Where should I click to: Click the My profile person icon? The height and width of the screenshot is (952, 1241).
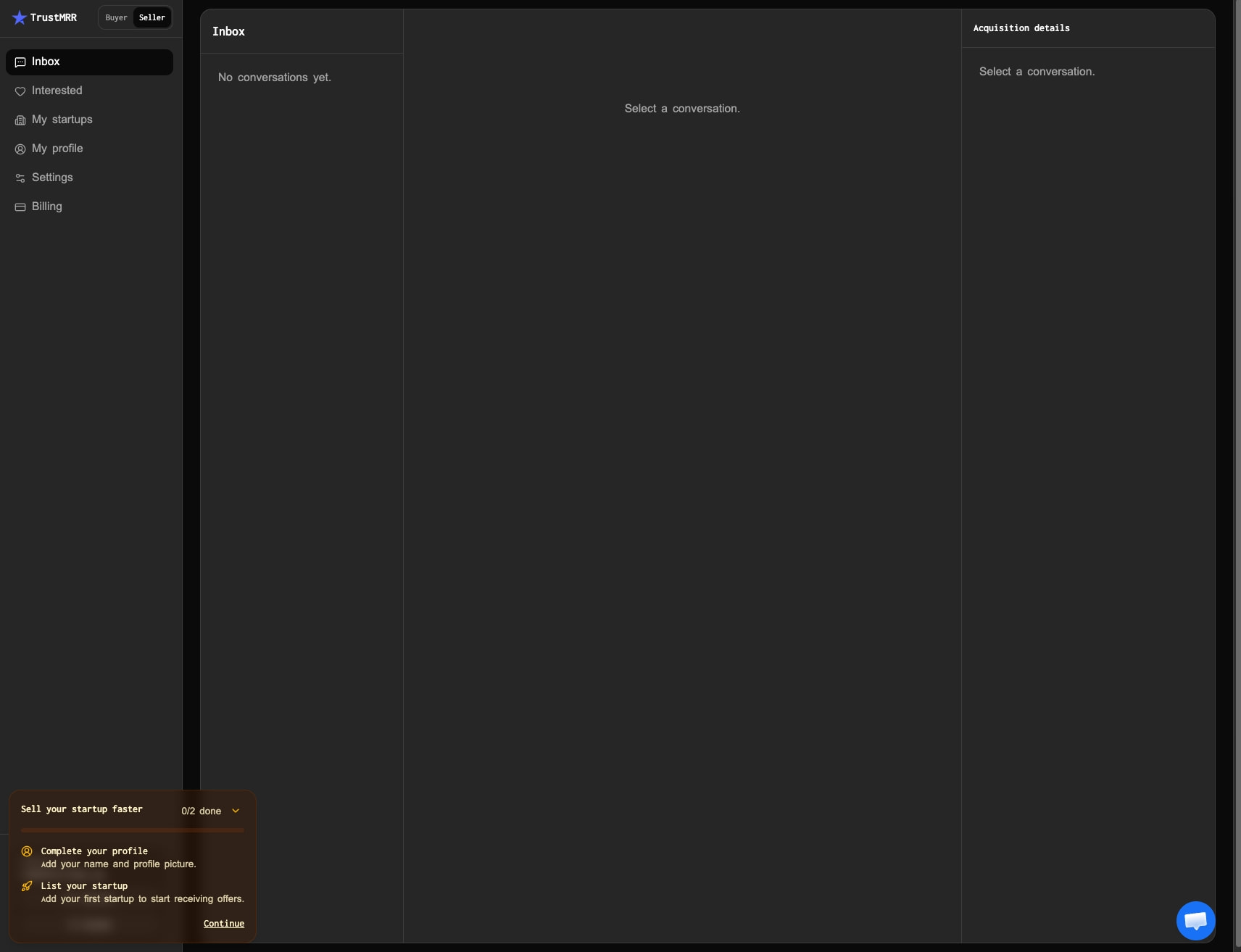[x=20, y=149]
